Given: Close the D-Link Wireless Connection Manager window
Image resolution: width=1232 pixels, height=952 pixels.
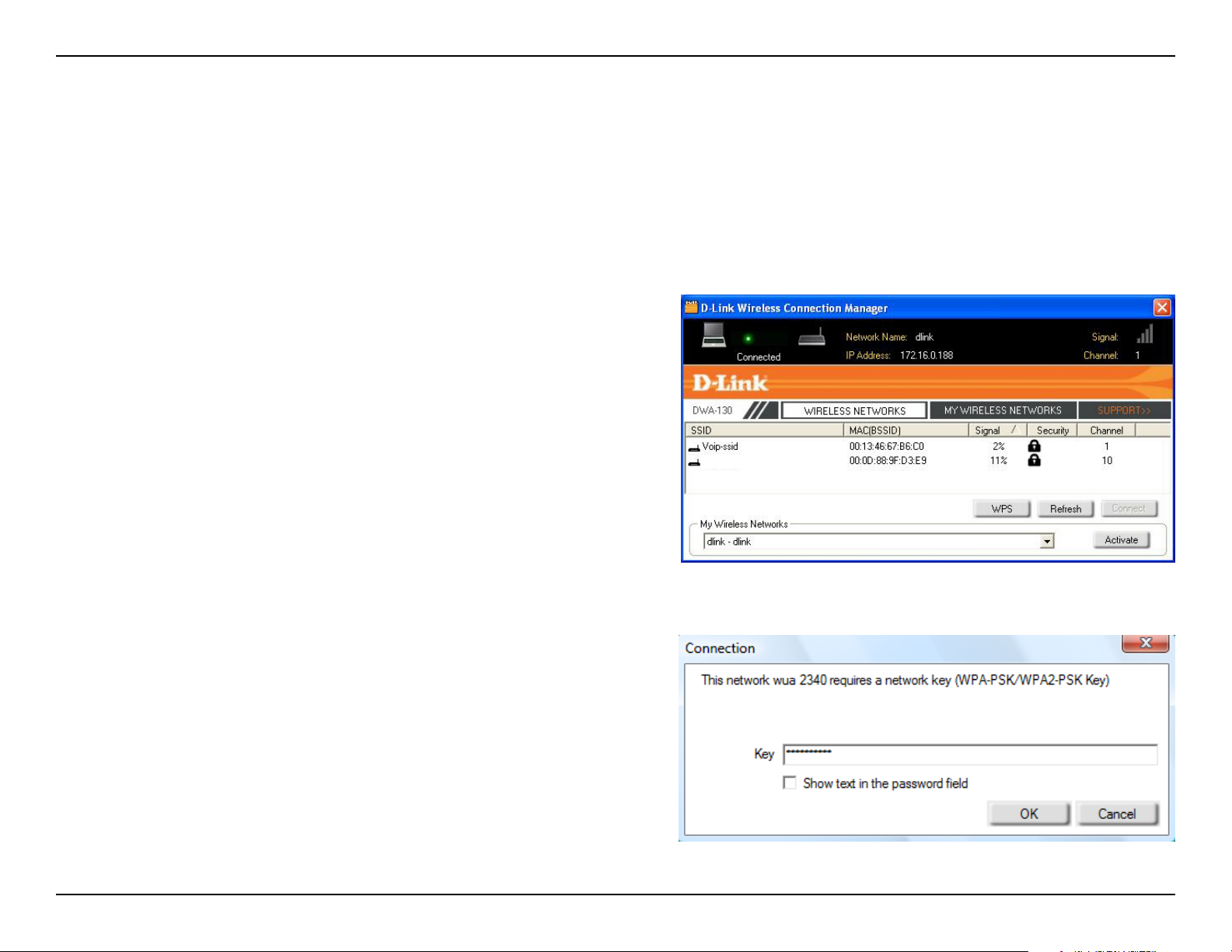Looking at the screenshot, I should (1161, 308).
